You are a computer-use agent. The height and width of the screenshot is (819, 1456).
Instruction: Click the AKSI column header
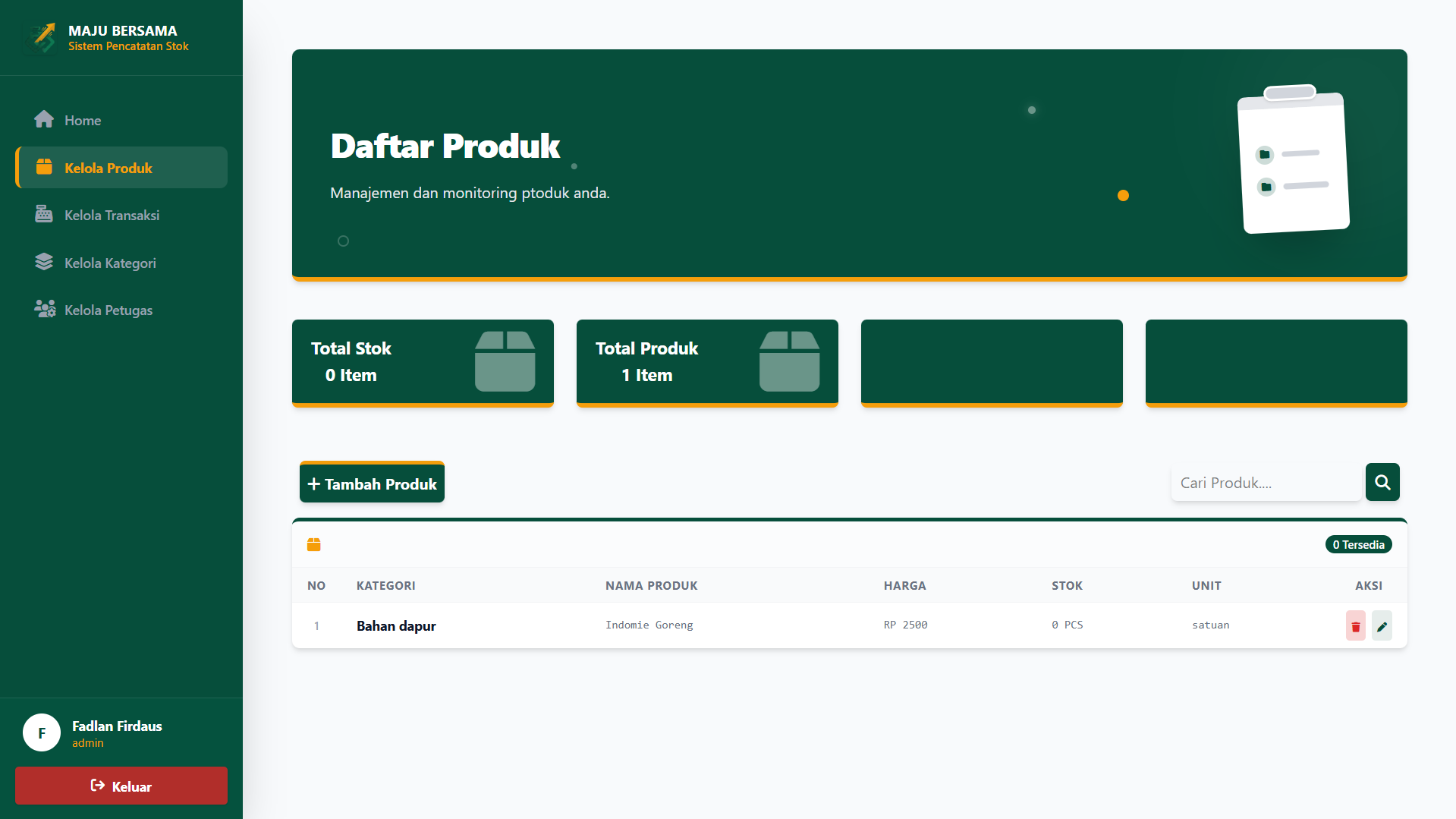click(x=1369, y=585)
